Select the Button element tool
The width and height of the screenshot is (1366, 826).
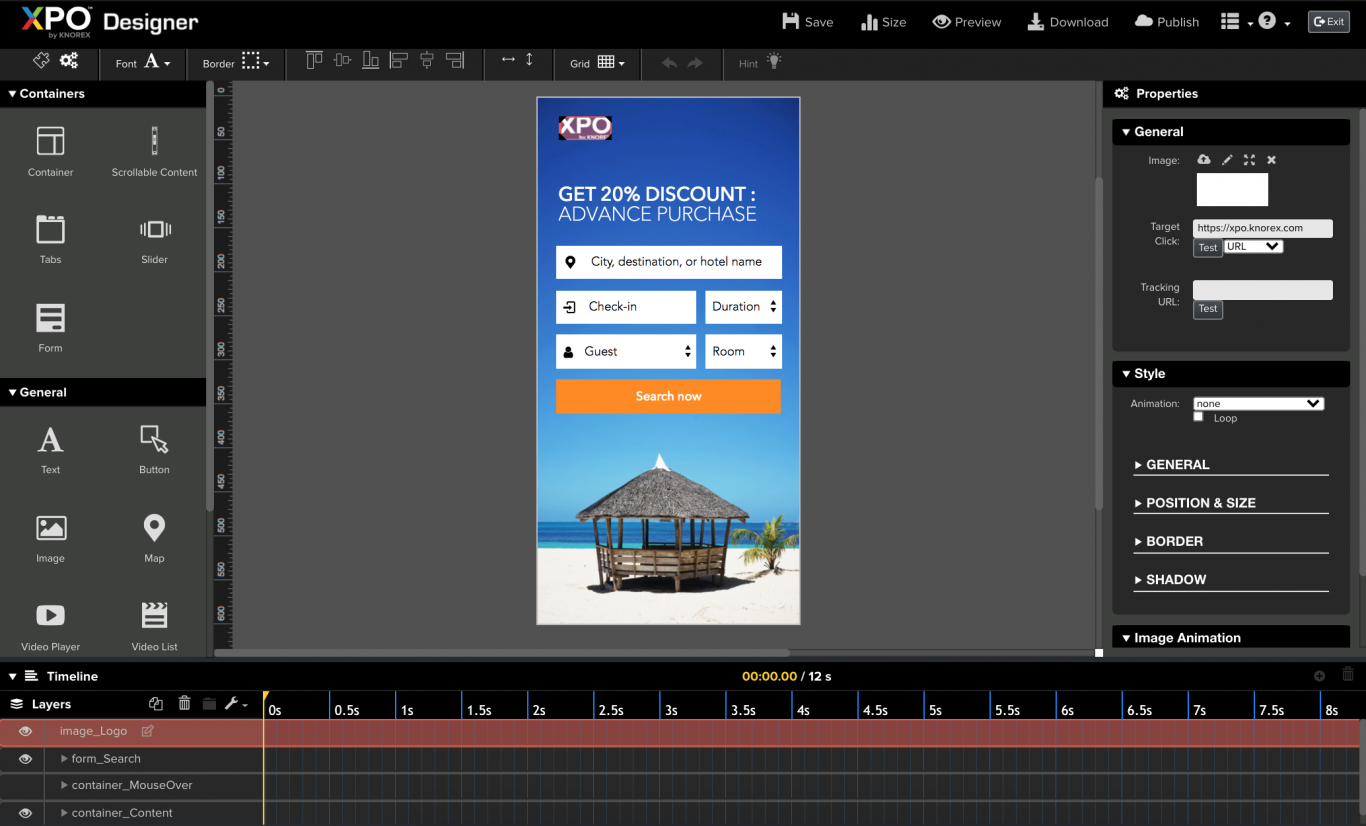[x=154, y=449]
